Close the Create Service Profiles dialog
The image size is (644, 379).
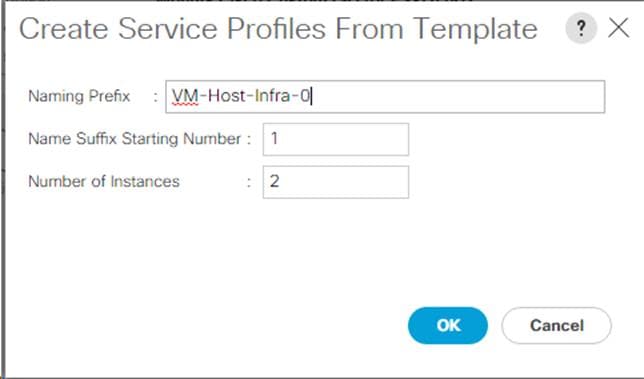pyautogui.click(x=619, y=28)
